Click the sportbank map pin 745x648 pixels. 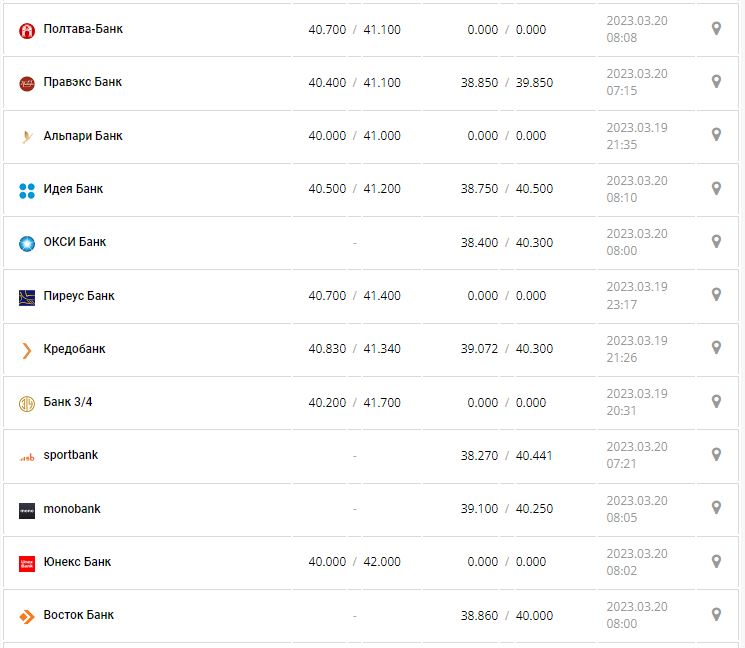pyautogui.click(x=716, y=454)
